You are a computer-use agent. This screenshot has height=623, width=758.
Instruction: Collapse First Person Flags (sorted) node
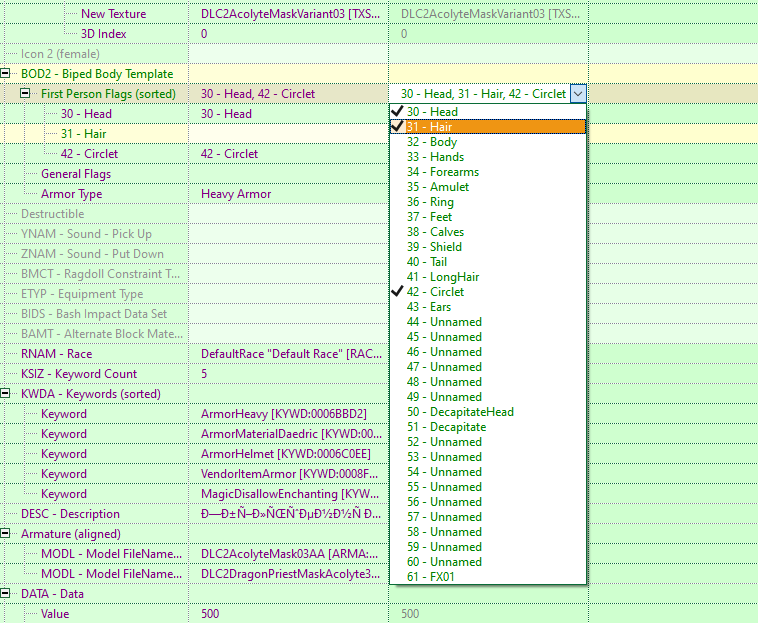point(25,93)
